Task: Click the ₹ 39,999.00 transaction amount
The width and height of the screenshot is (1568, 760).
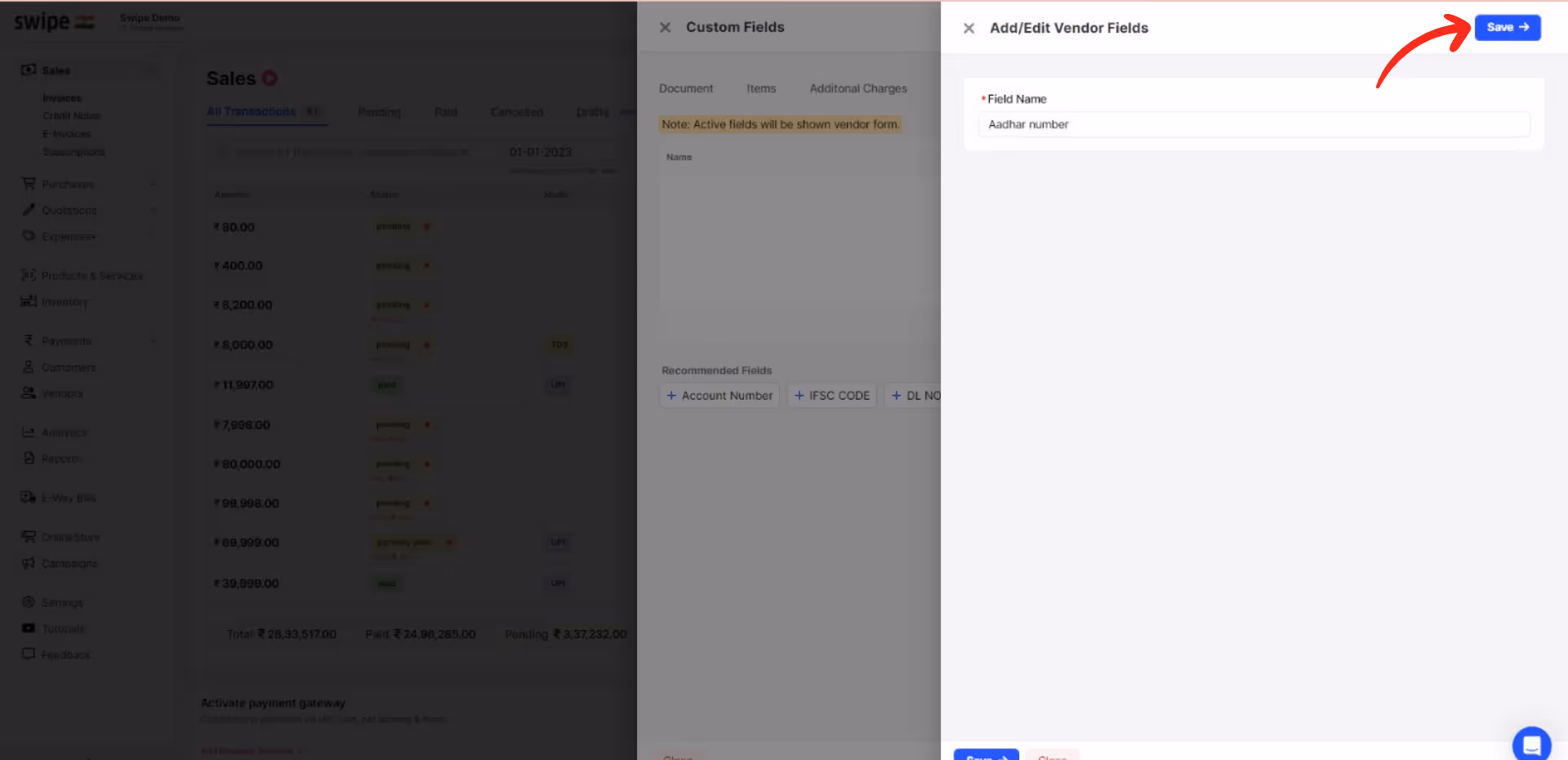Action: pos(247,583)
